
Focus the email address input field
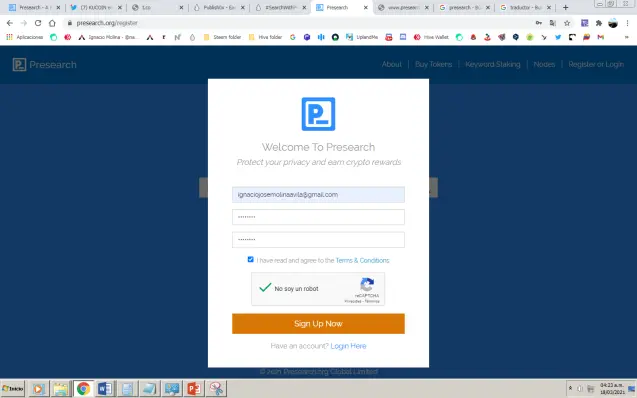click(x=318, y=195)
